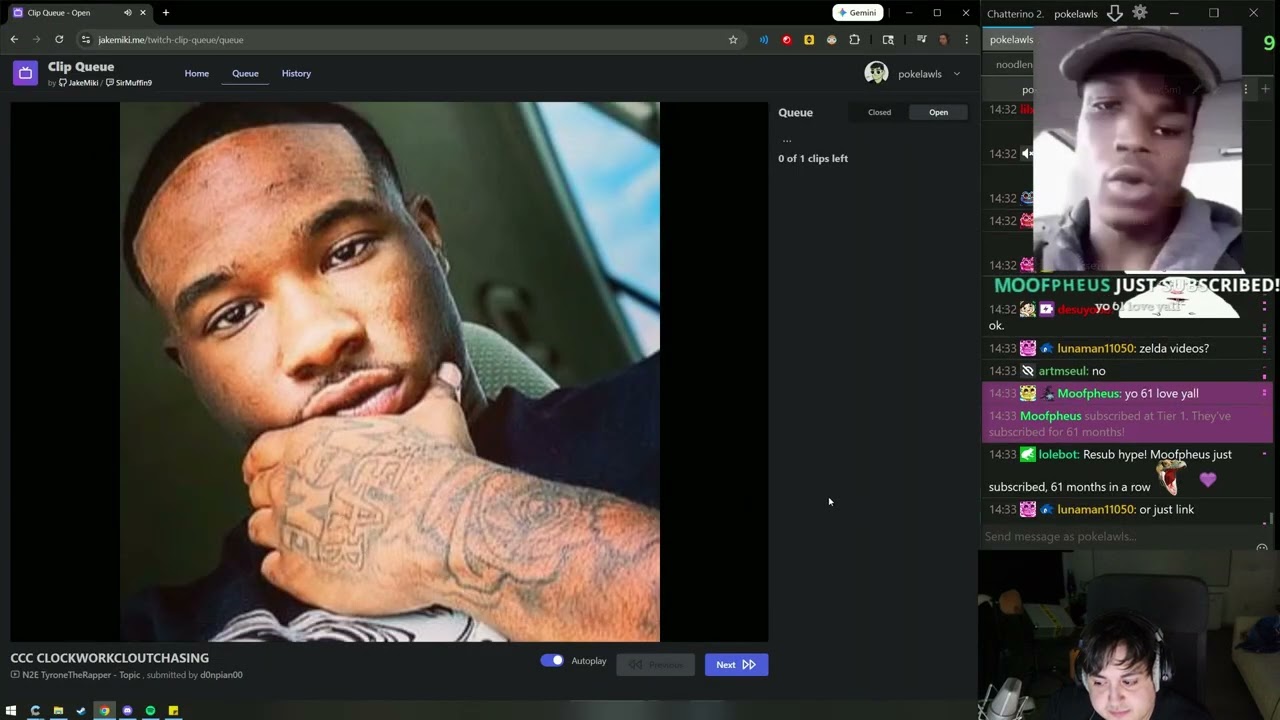This screenshot has width=1280, height=720.
Task: Set the queue to Open
Action: click(x=938, y=112)
